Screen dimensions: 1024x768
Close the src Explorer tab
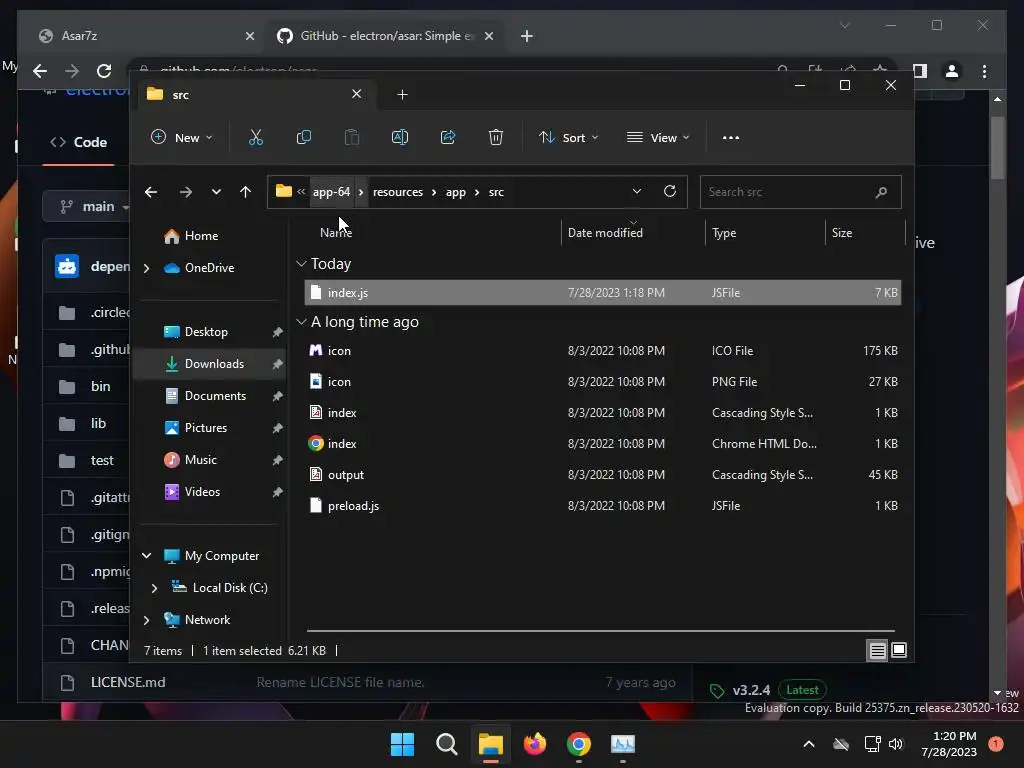(357, 94)
